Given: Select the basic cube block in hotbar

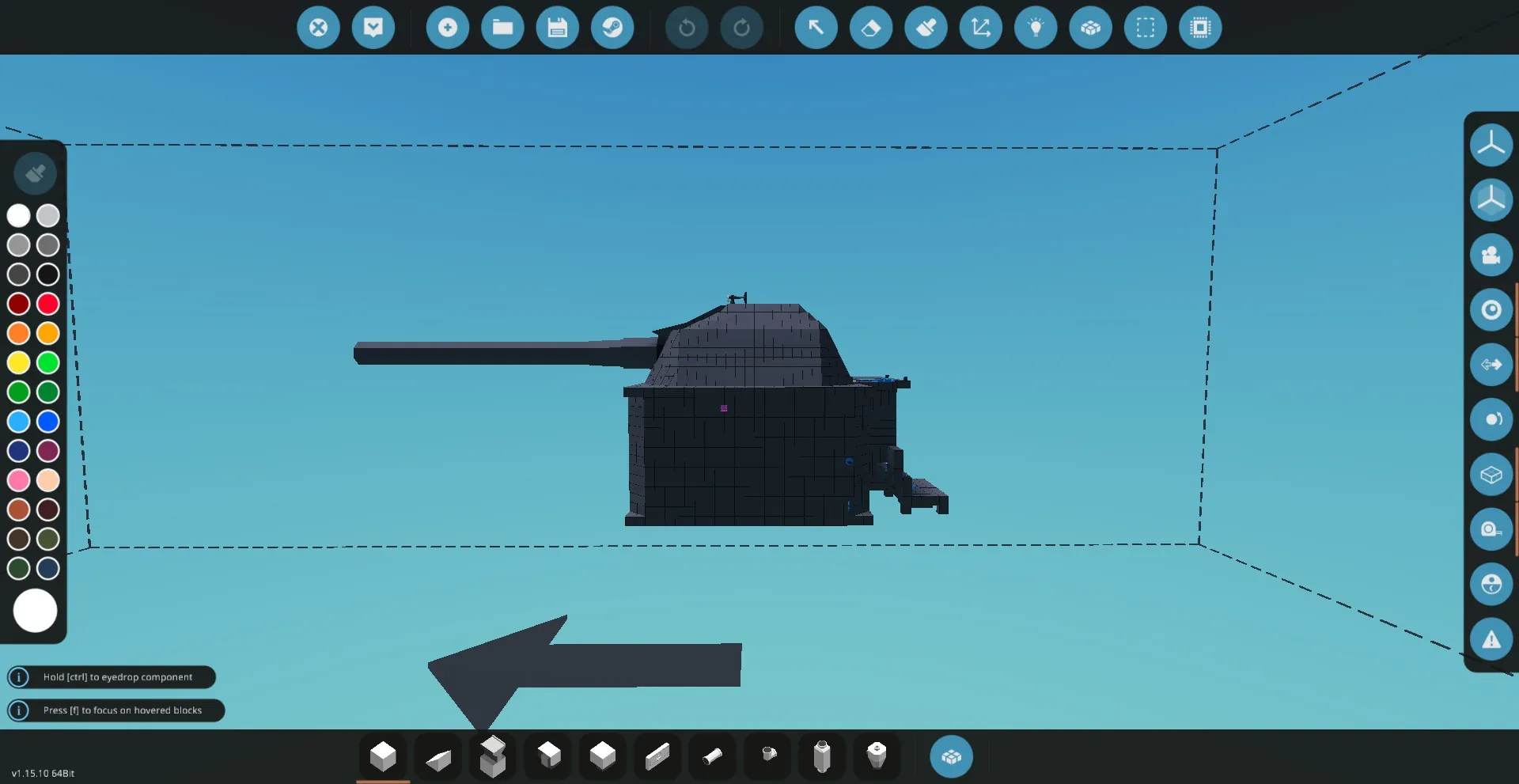Looking at the screenshot, I should click(383, 757).
